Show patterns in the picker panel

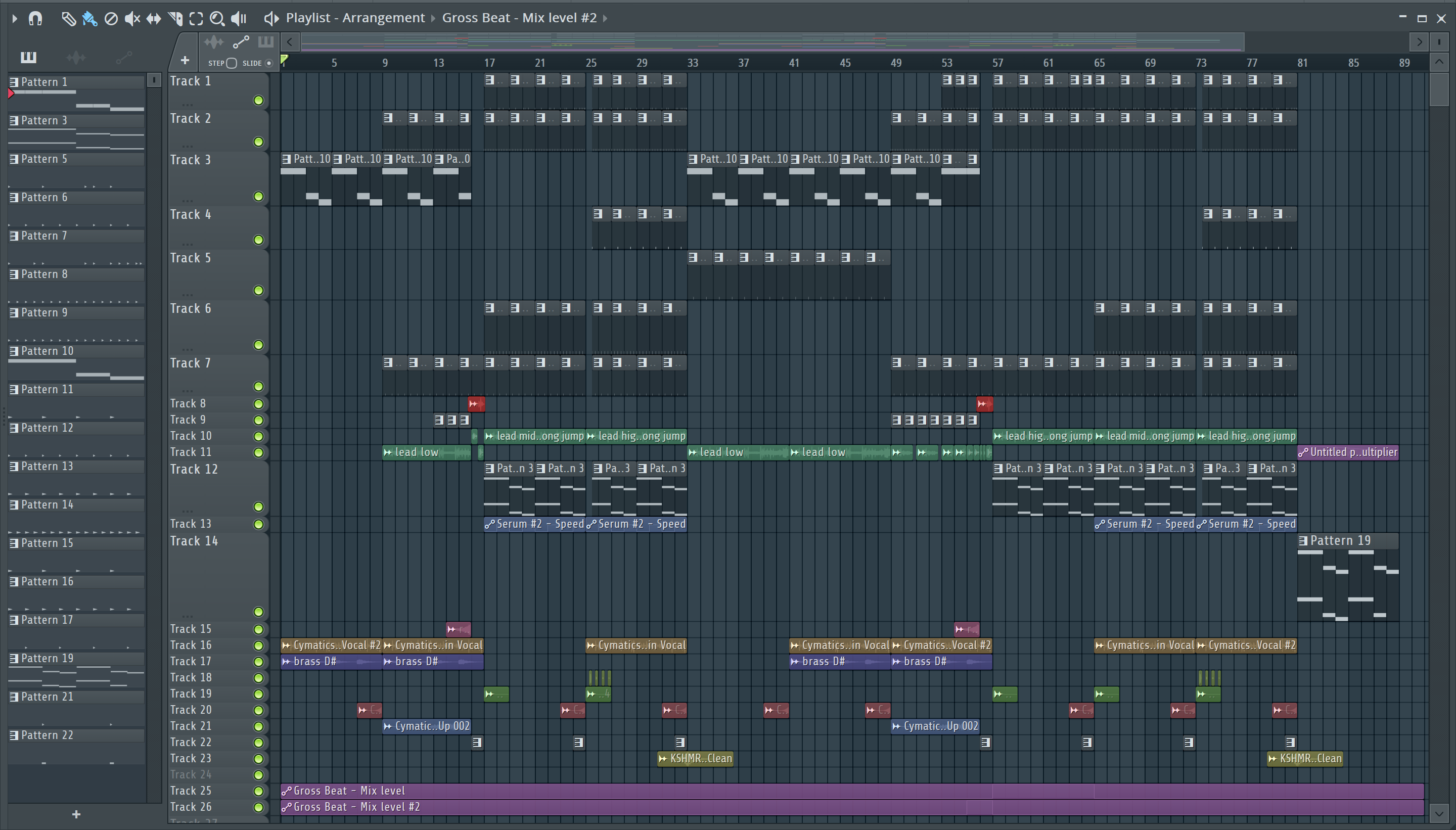click(28, 57)
